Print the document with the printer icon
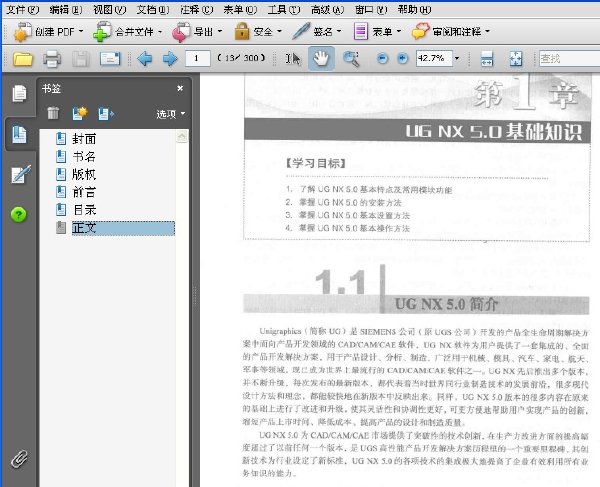The width and height of the screenshot is (600, 487). (52, 59)
